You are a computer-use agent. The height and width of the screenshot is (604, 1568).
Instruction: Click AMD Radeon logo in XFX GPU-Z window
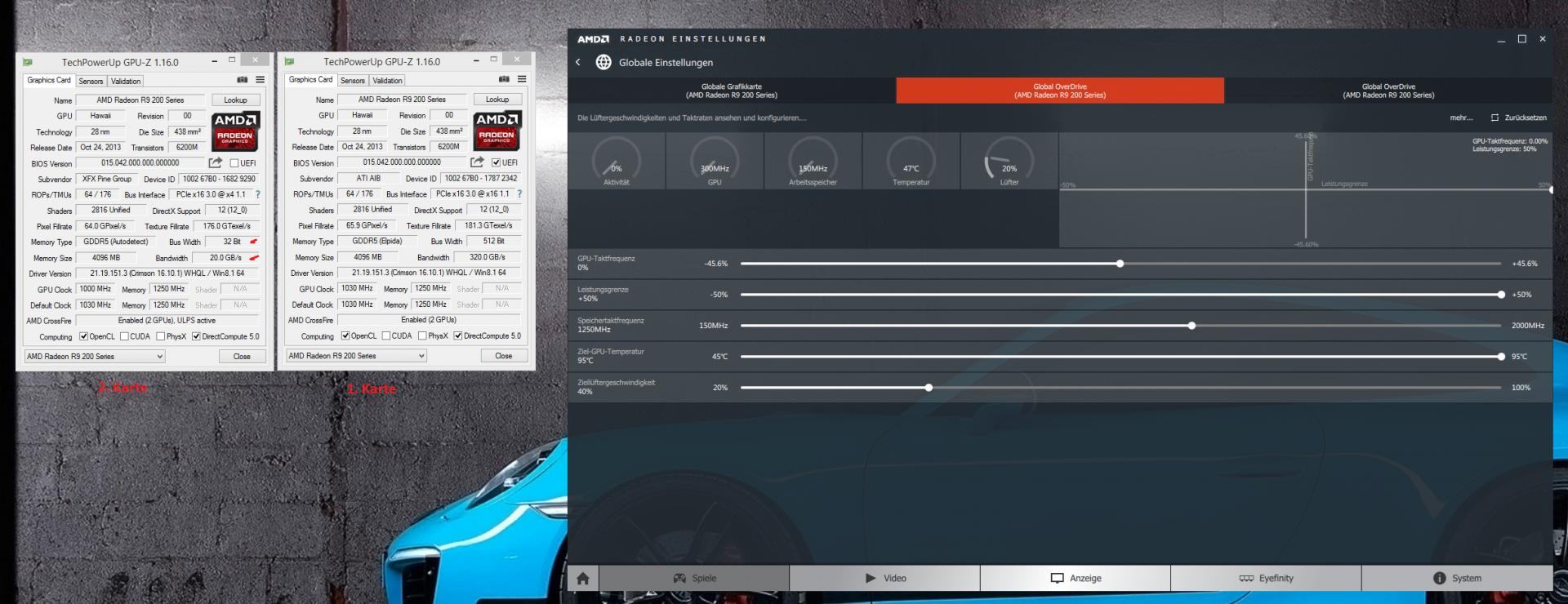coord(235,131)
